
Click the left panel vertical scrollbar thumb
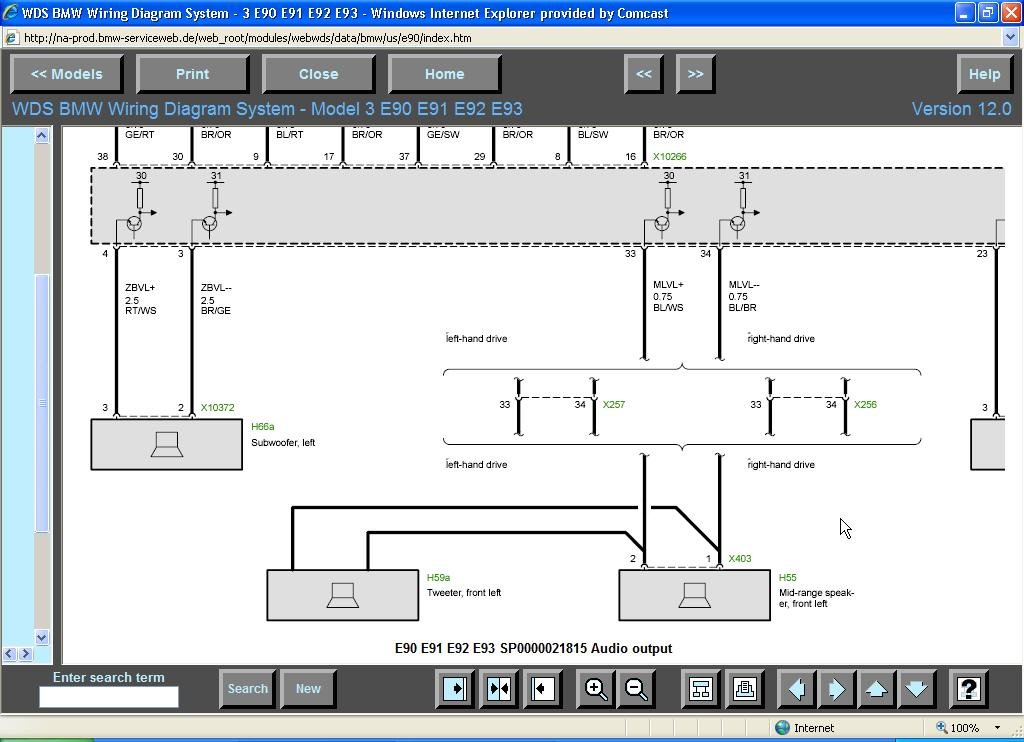[41, 402]
